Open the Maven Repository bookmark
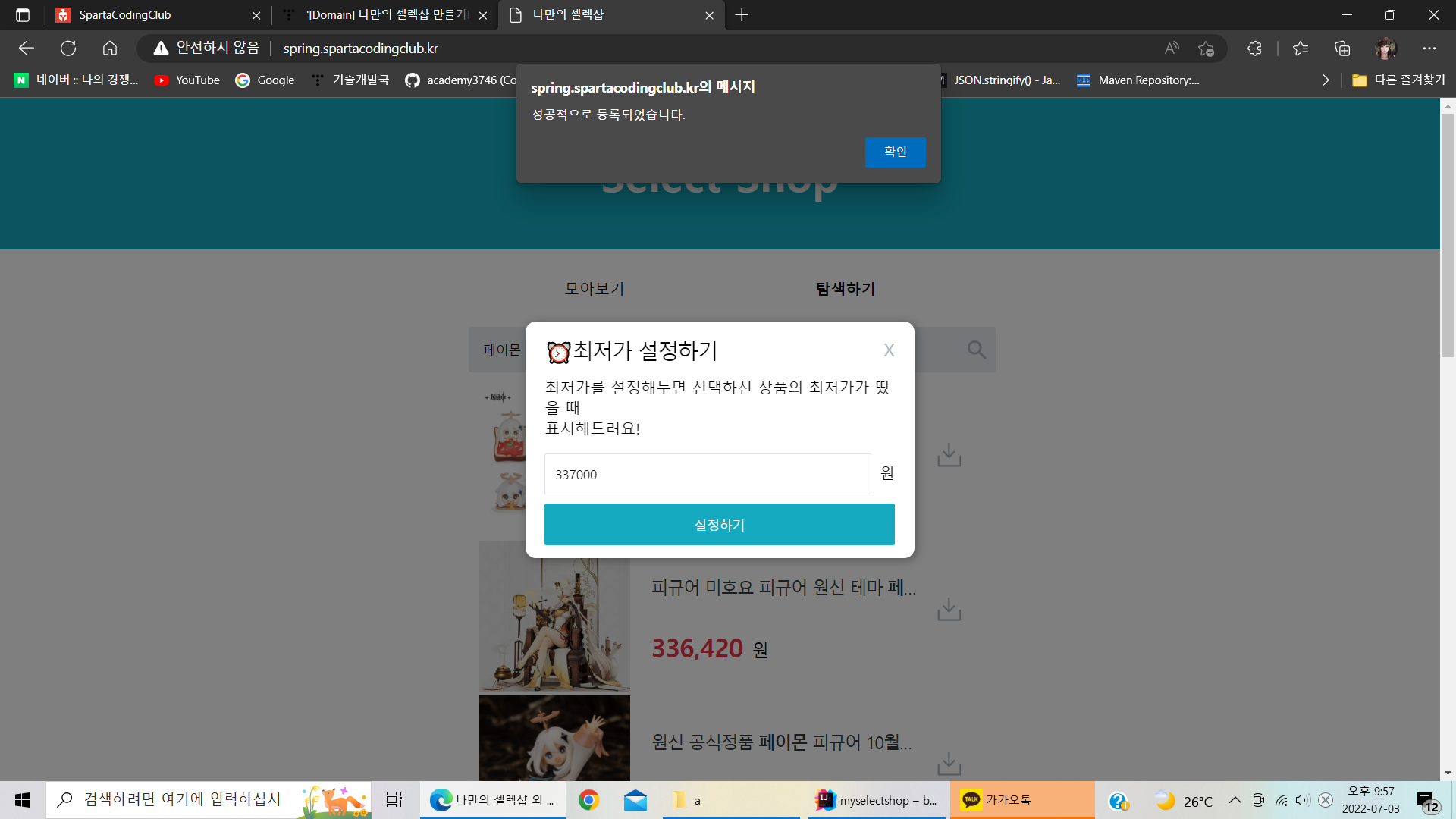1456x819 pixels. click(x=1137, y=80)
